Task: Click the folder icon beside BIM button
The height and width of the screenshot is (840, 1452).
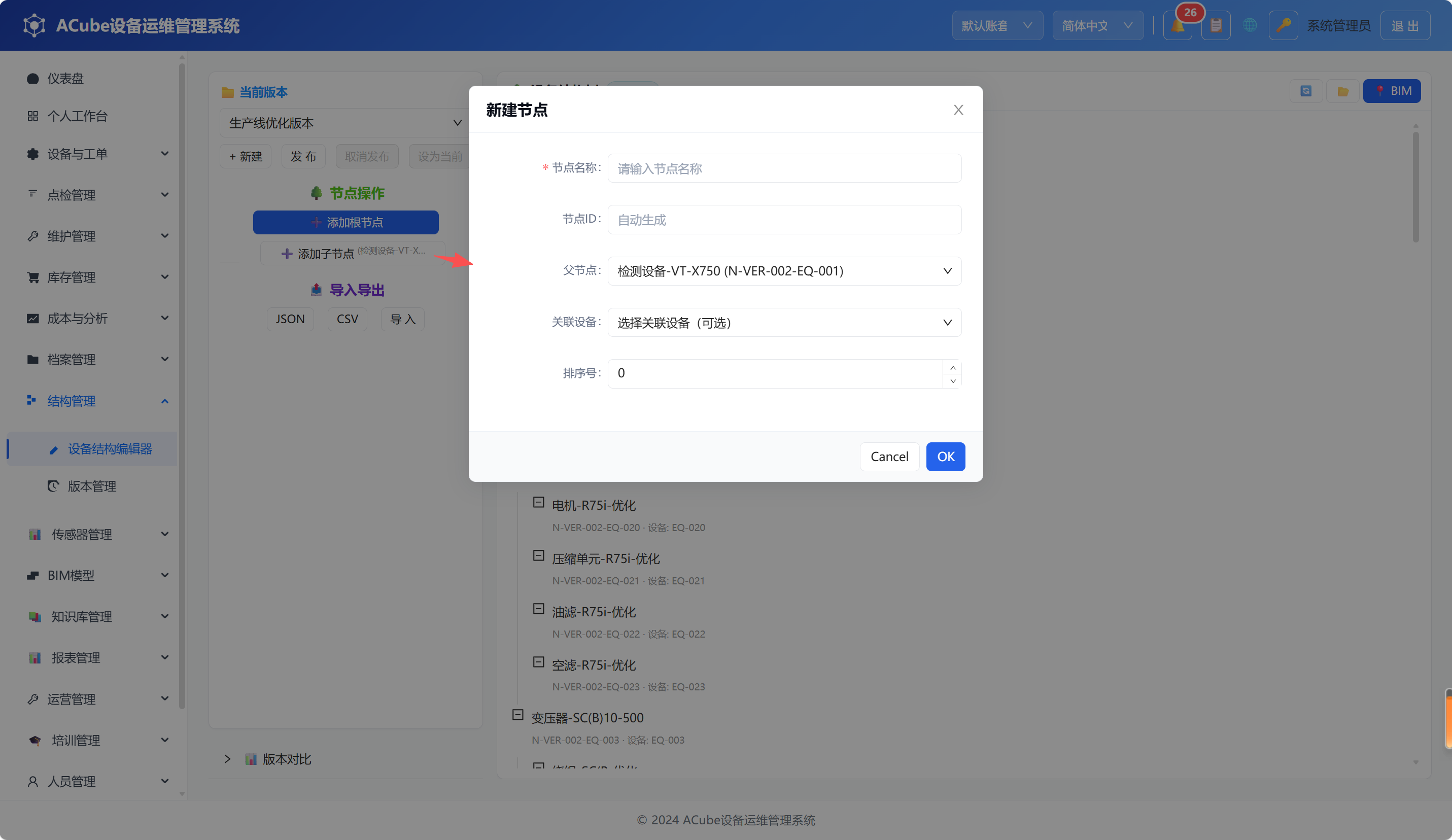Action: coord(1343,91)
